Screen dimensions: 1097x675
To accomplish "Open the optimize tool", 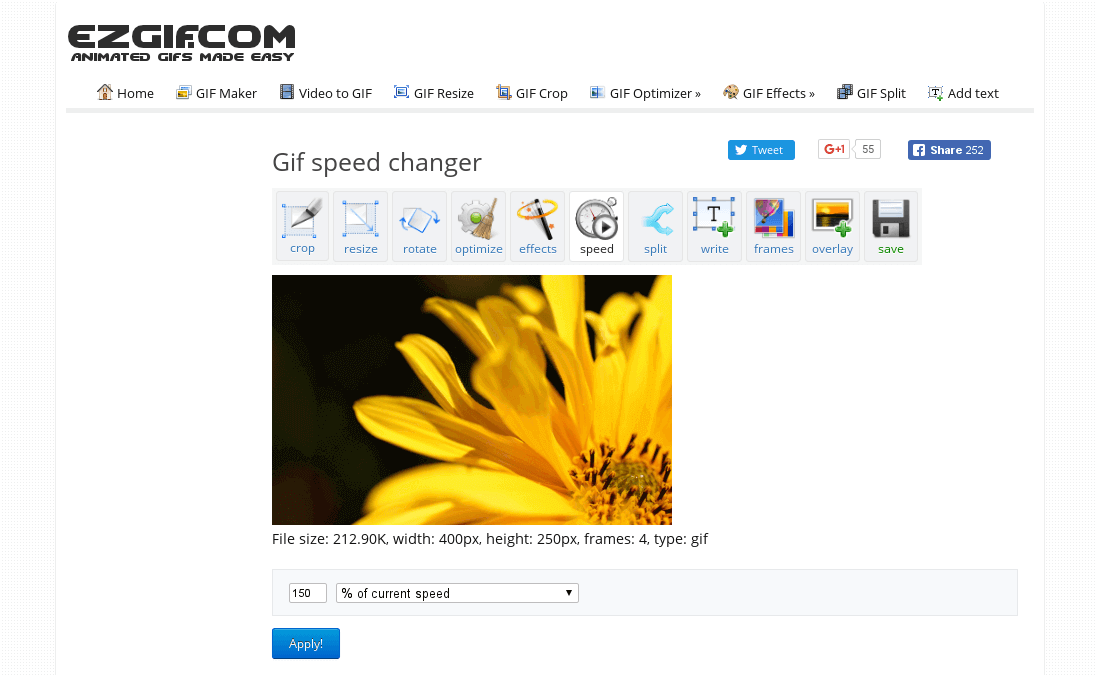I will click(478, 225).
